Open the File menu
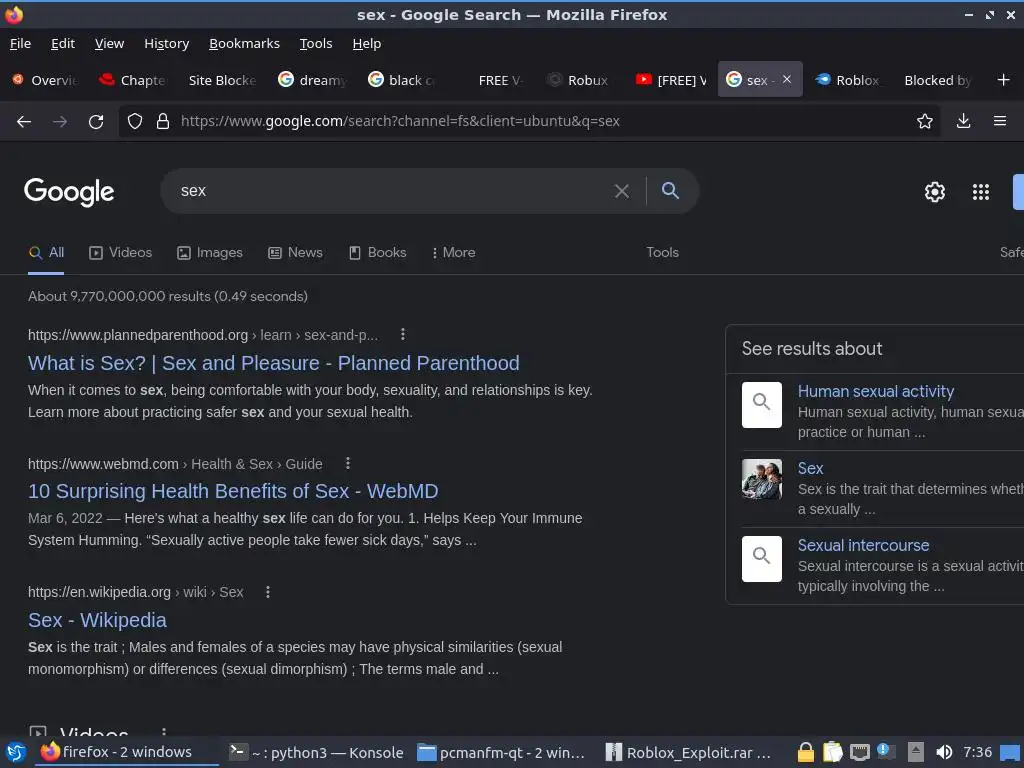This screenshot has height=768, width=1024. 20,44
